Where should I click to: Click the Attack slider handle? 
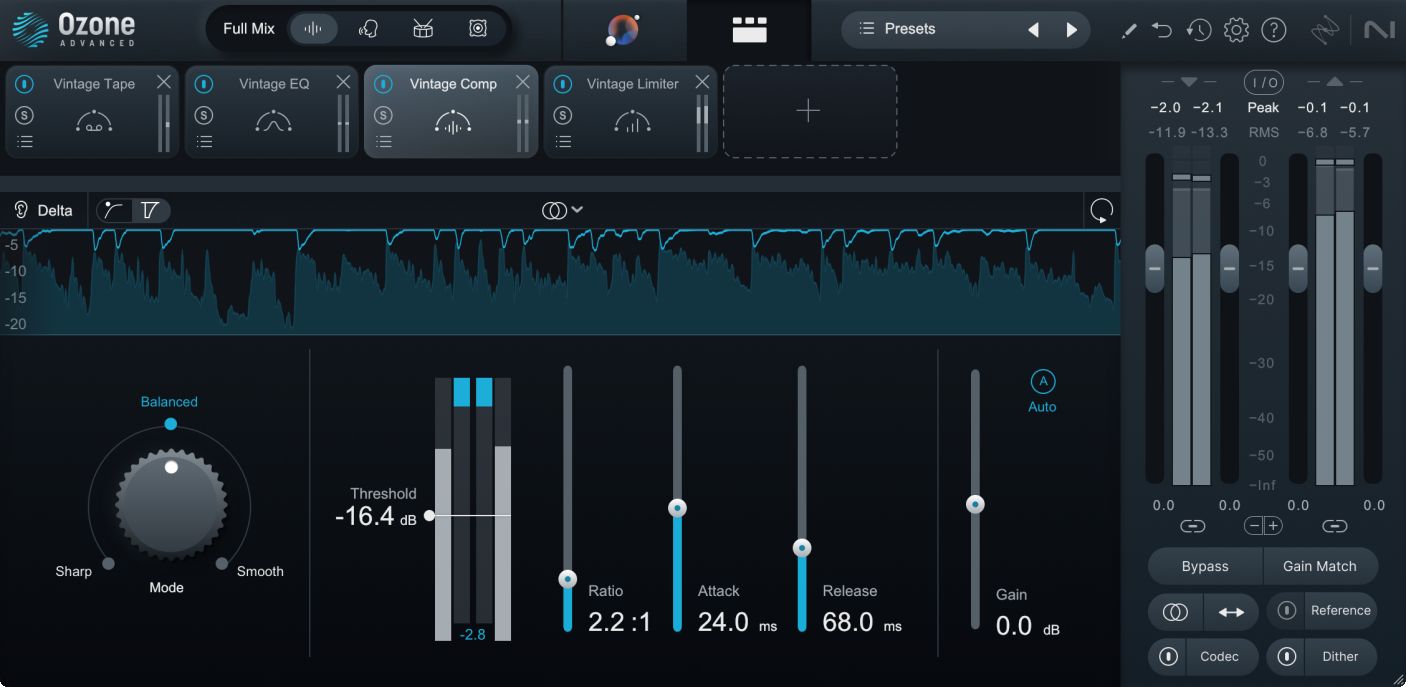coord(677,508)
